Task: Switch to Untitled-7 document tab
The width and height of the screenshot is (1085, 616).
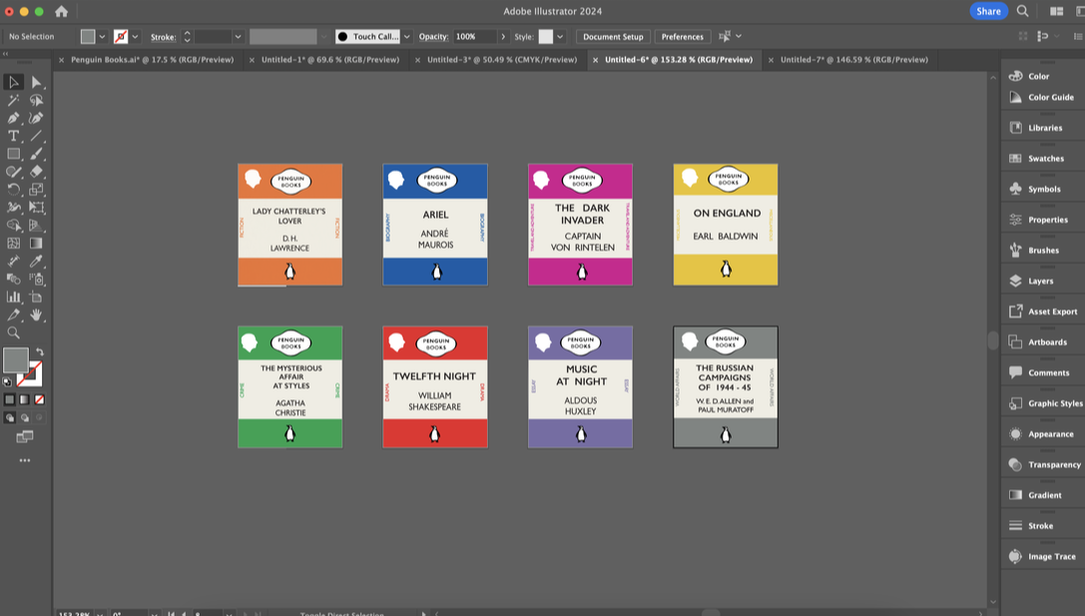Action: pos(854,60)
